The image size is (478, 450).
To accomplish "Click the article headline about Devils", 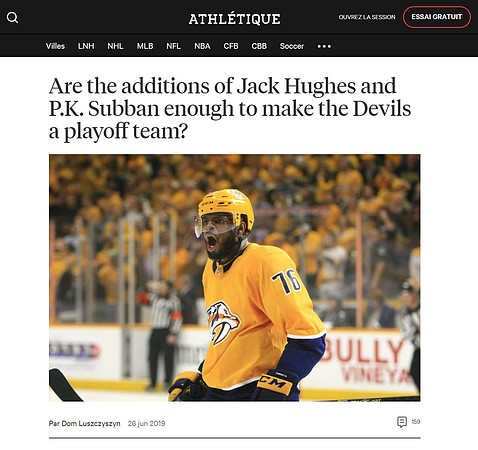I will pos(230,109).
